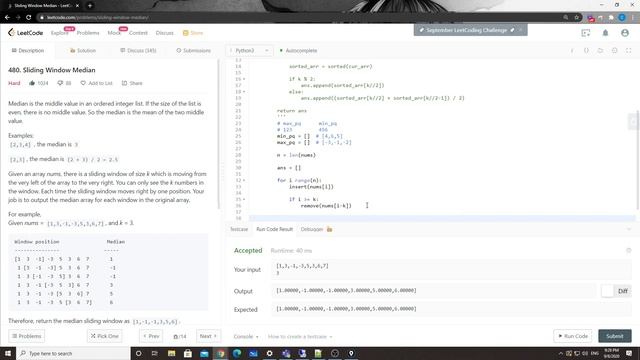Click the Add to List heart
The image size is (640, 360).
pyautogui.click(x=83, y=83)
